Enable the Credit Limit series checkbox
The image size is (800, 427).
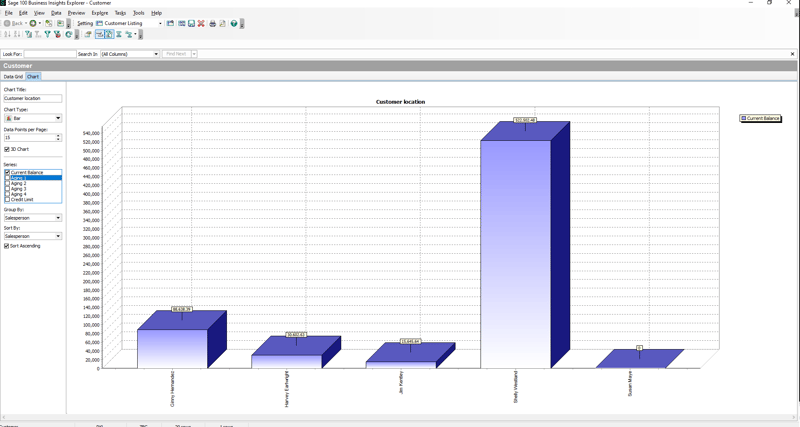[x=7, y=200]
